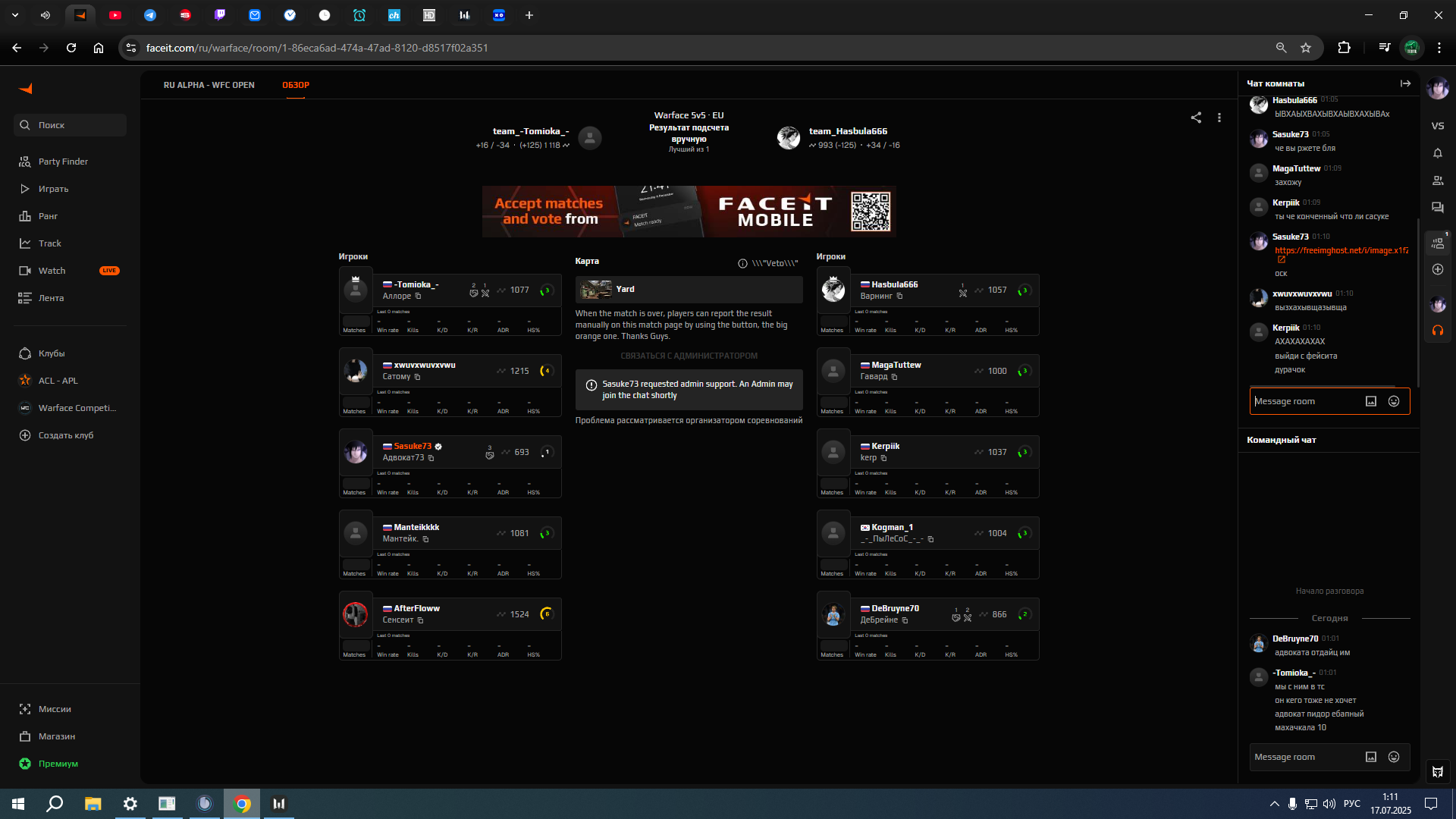Open chats icon in right rail
The height and width of the screenshot is (819, 1456).
coord(1438,208)
